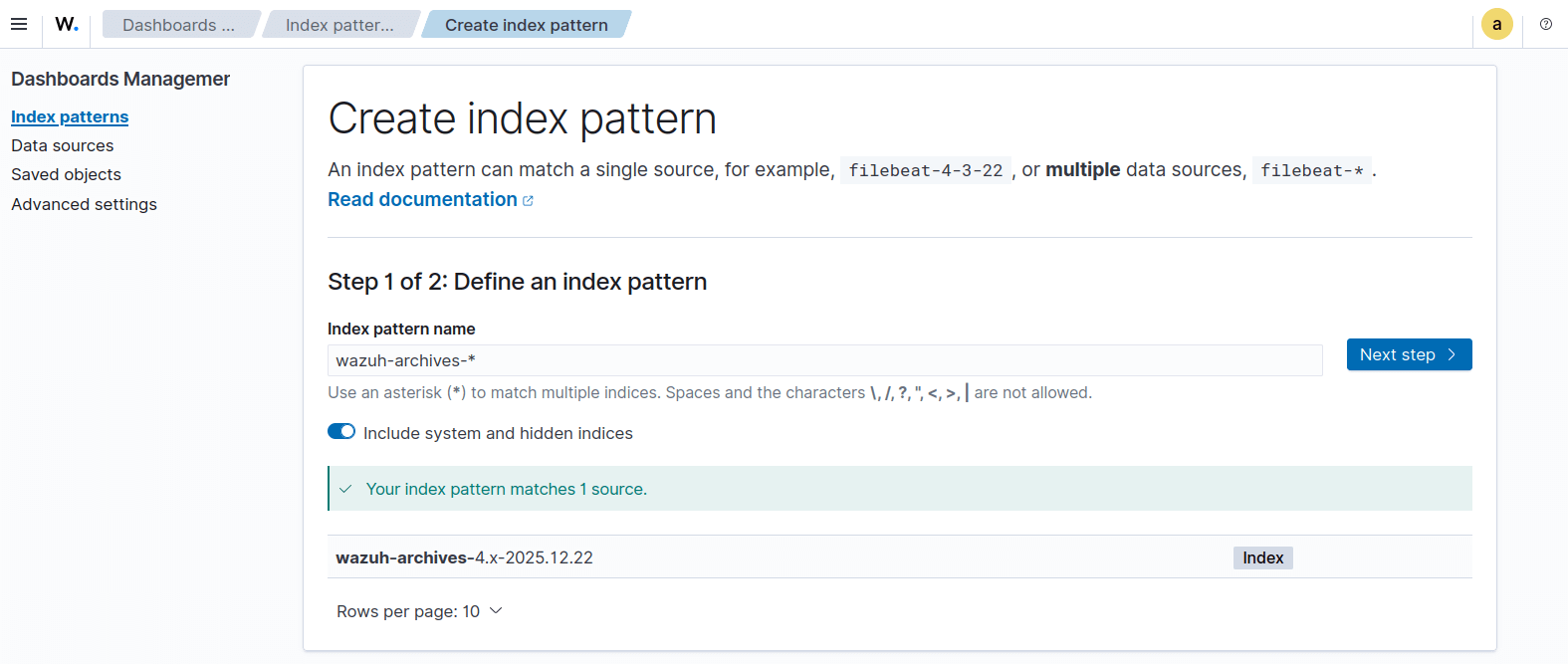Open the Read documentation link

pyautogui.click(x=422, y=199)
